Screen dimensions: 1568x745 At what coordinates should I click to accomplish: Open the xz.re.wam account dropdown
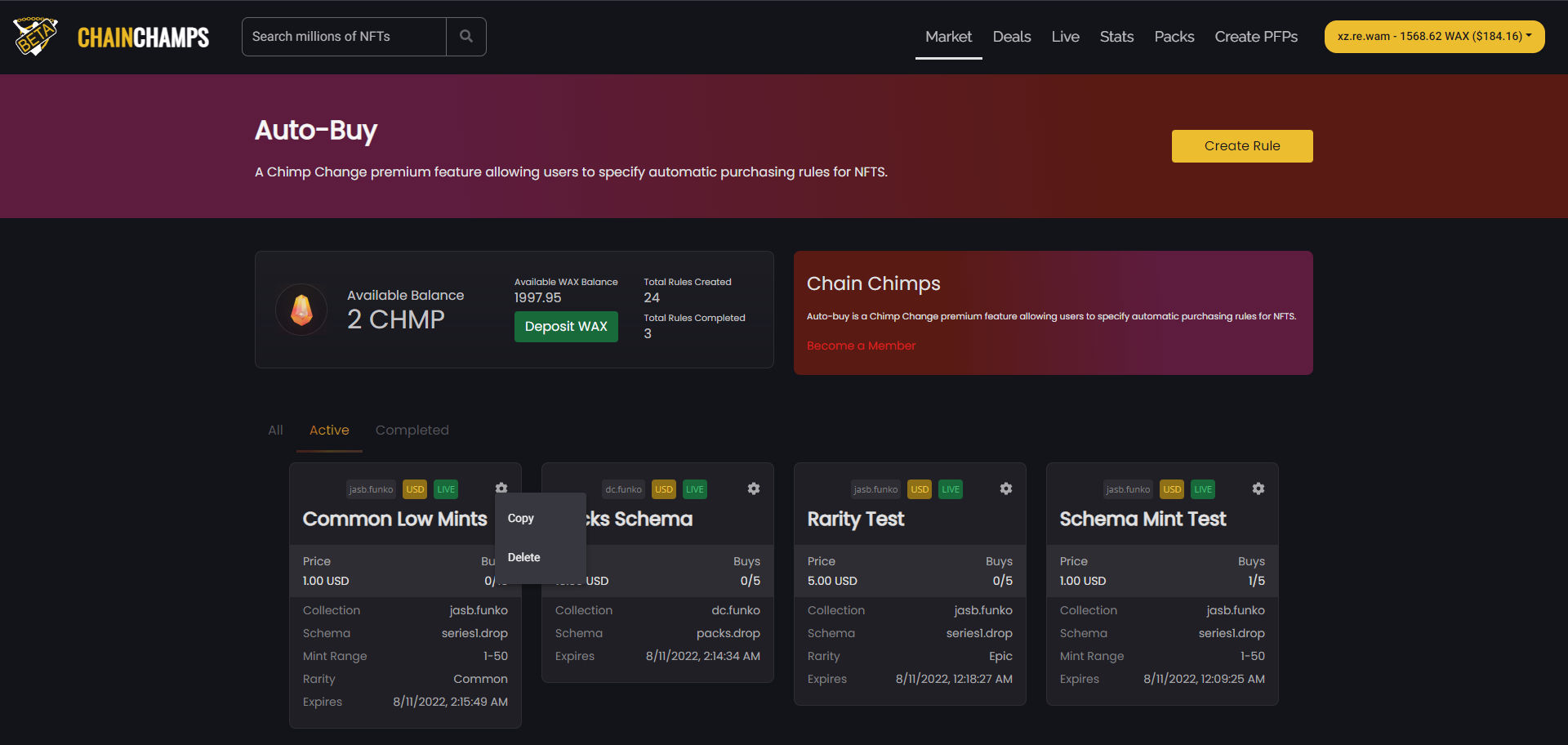click(x=1434, y=37)
